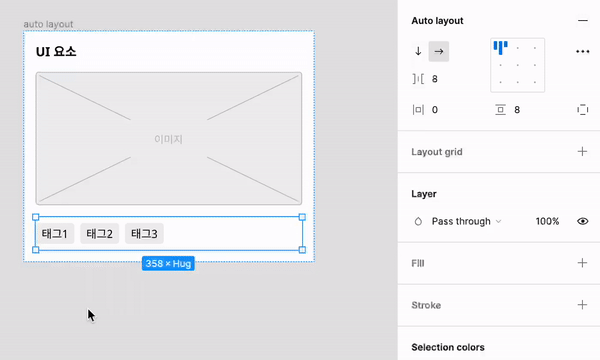Click the horizontal padding icon
This screenshot has width=600, height=360.
[x=418, y=110]
